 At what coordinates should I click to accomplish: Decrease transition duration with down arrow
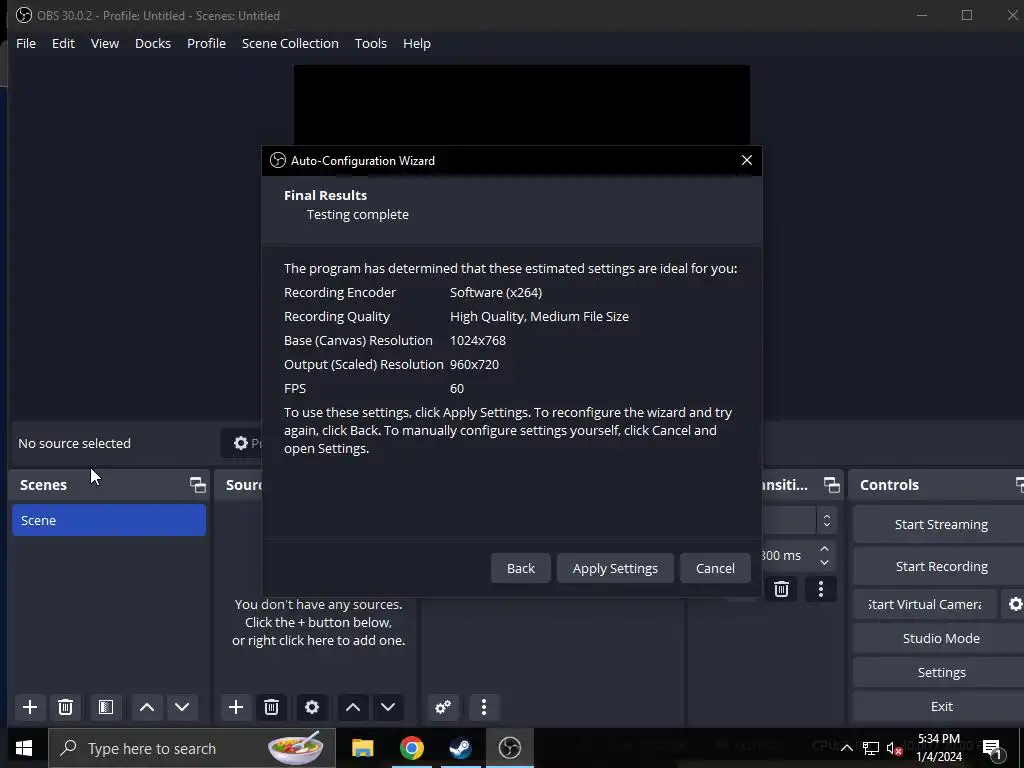pyautogui.click(x=824, y=562)
